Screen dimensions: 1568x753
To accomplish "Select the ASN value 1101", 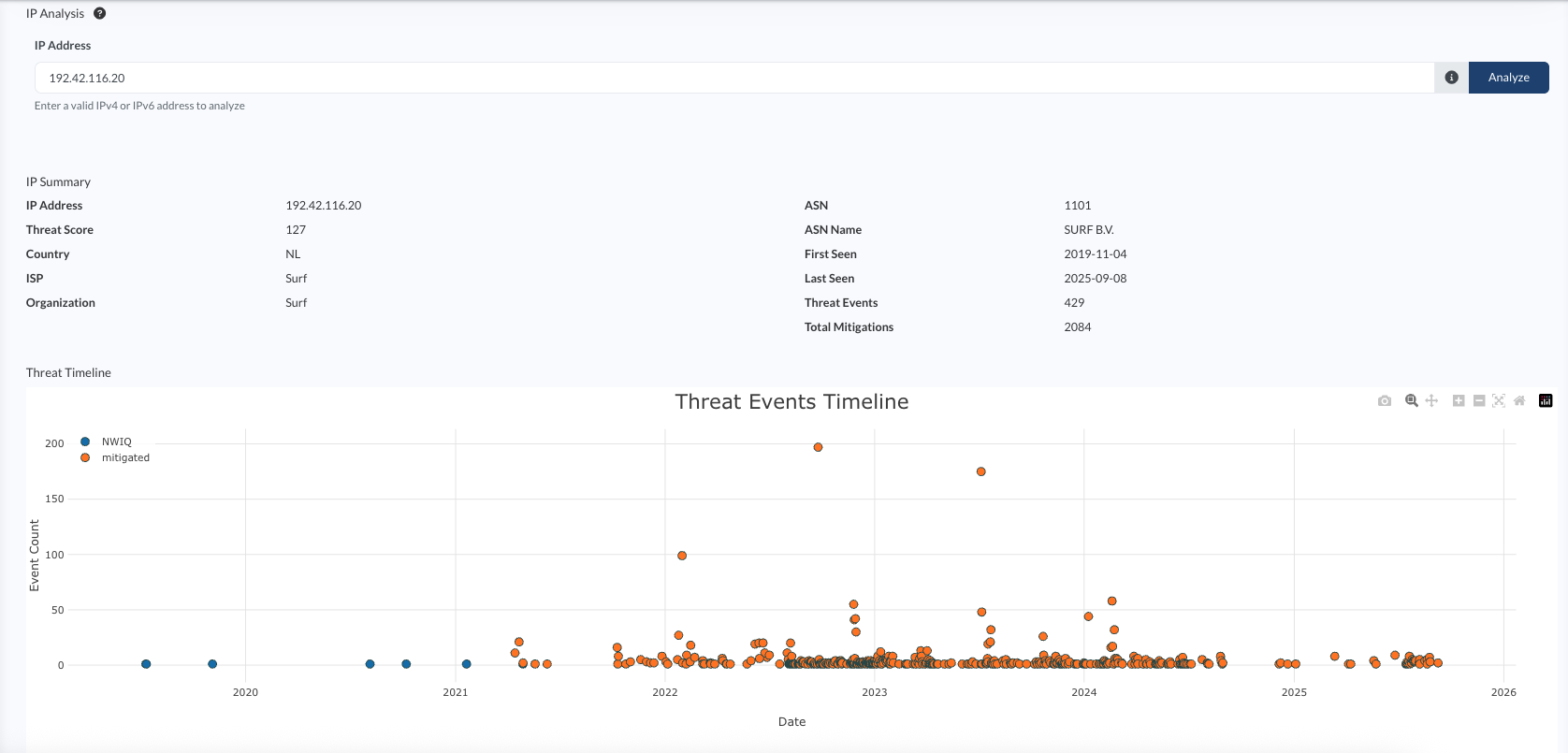I will [x=1077, y=205].
